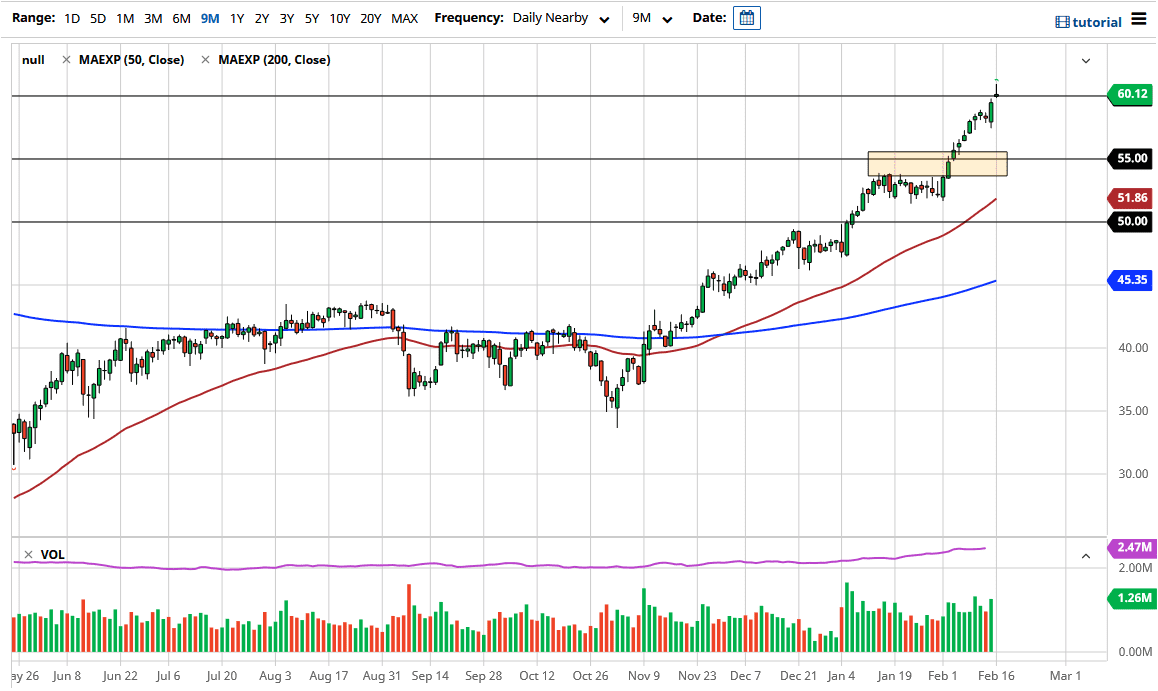The width and height of the screenshot is (1158, 691).
Task: Click the film icon beside tutorial
Action: tap(1062, 22)
